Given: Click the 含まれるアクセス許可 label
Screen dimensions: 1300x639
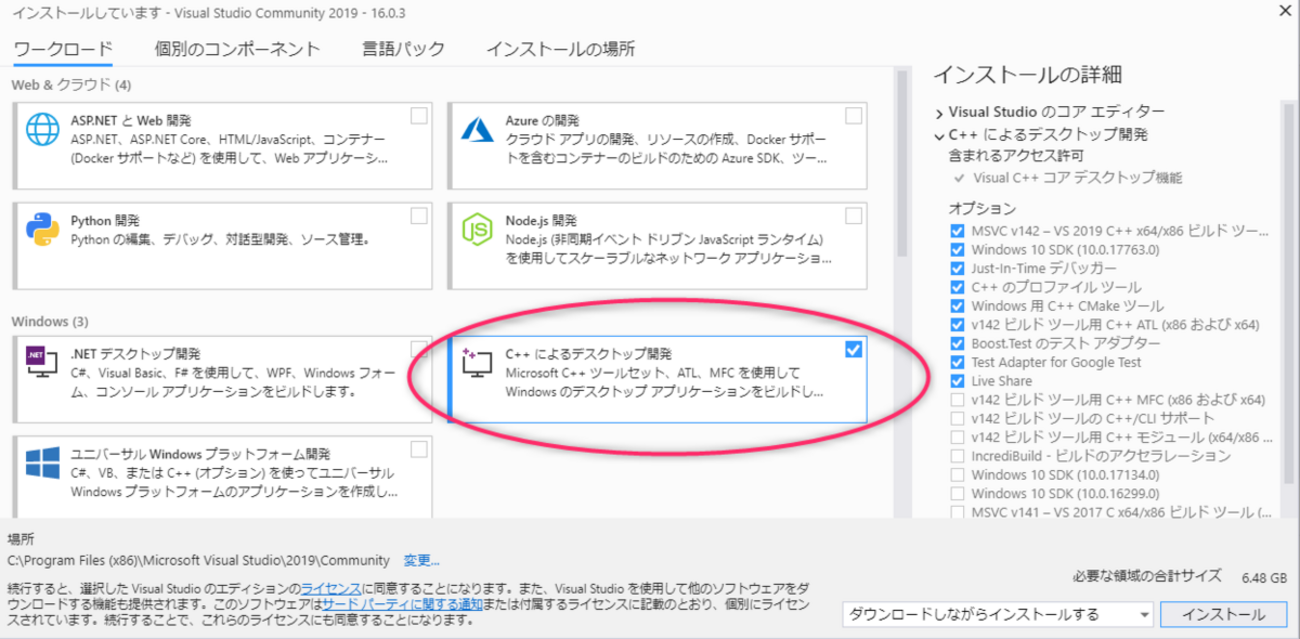Looking at the screenshot, I should [1015, 155].
